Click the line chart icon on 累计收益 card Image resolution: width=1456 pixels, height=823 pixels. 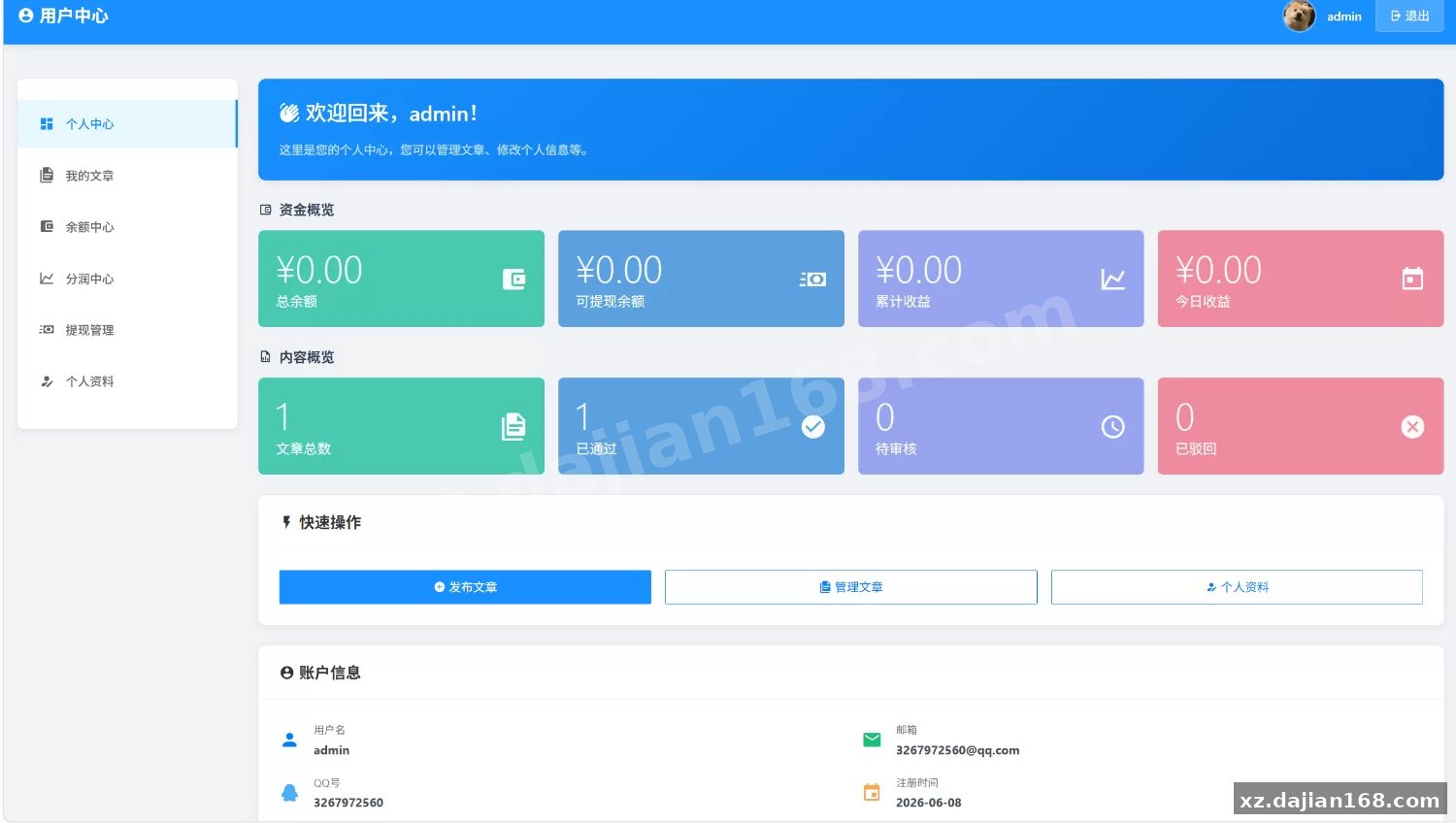coord(1113,280)
